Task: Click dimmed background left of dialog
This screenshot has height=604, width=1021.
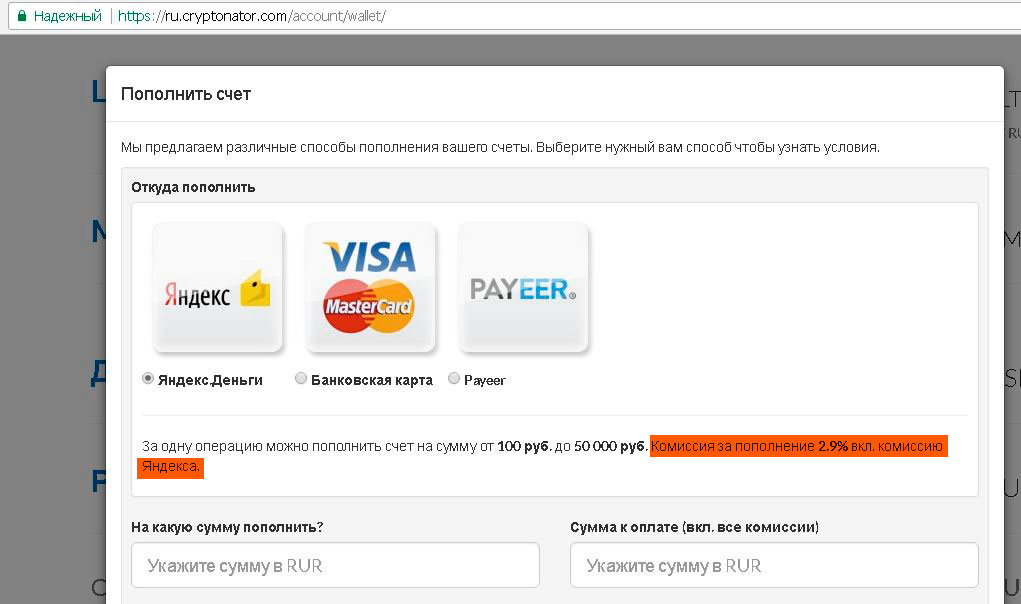Action: [x=52, y=325]
